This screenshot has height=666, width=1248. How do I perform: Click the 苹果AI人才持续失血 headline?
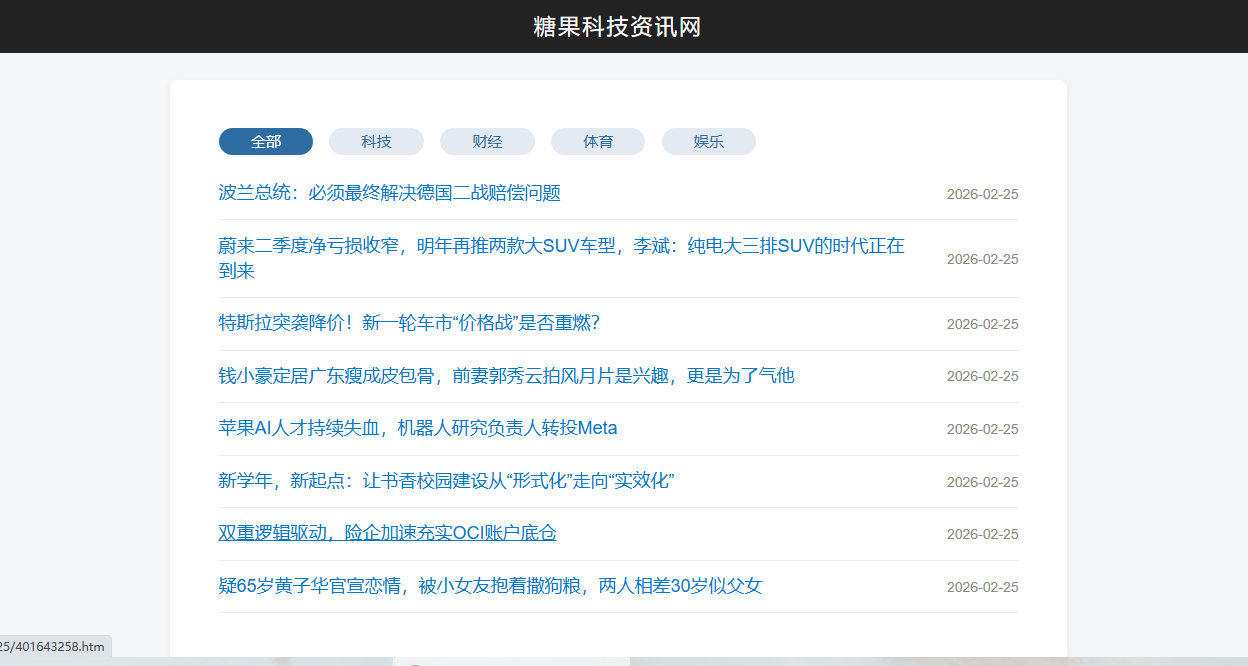click(418, 428)
